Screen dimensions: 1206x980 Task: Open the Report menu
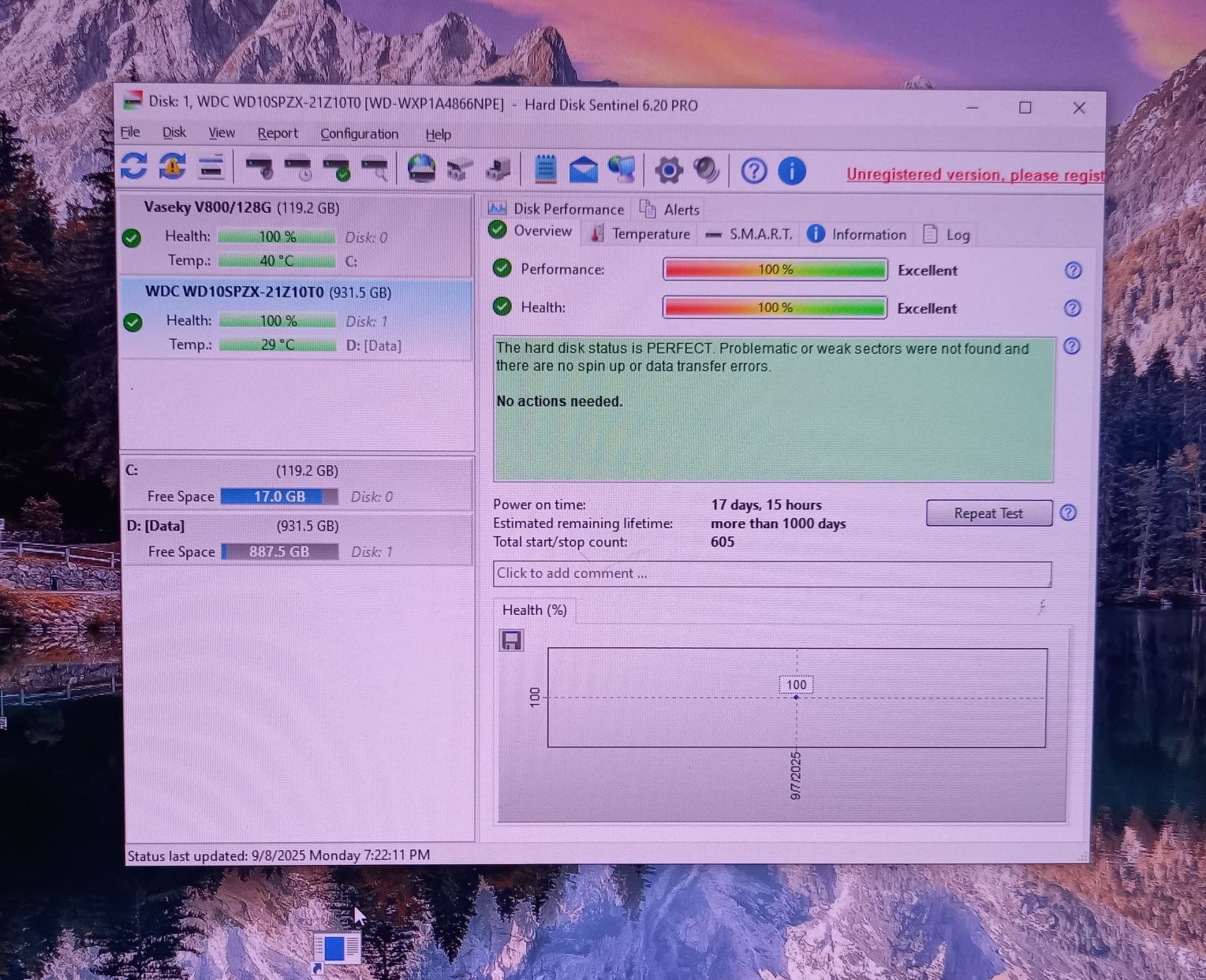[x=278, y=134]
